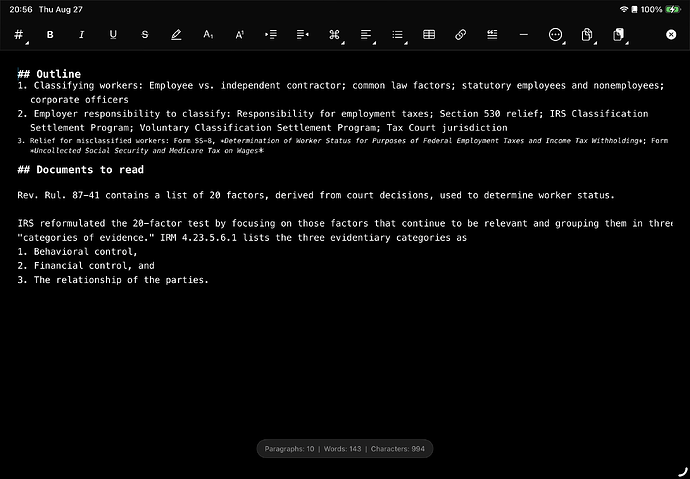Screen dimensions: 690x479
Task: Click the 'categories of evidence' quoted text
Action: 86,238
